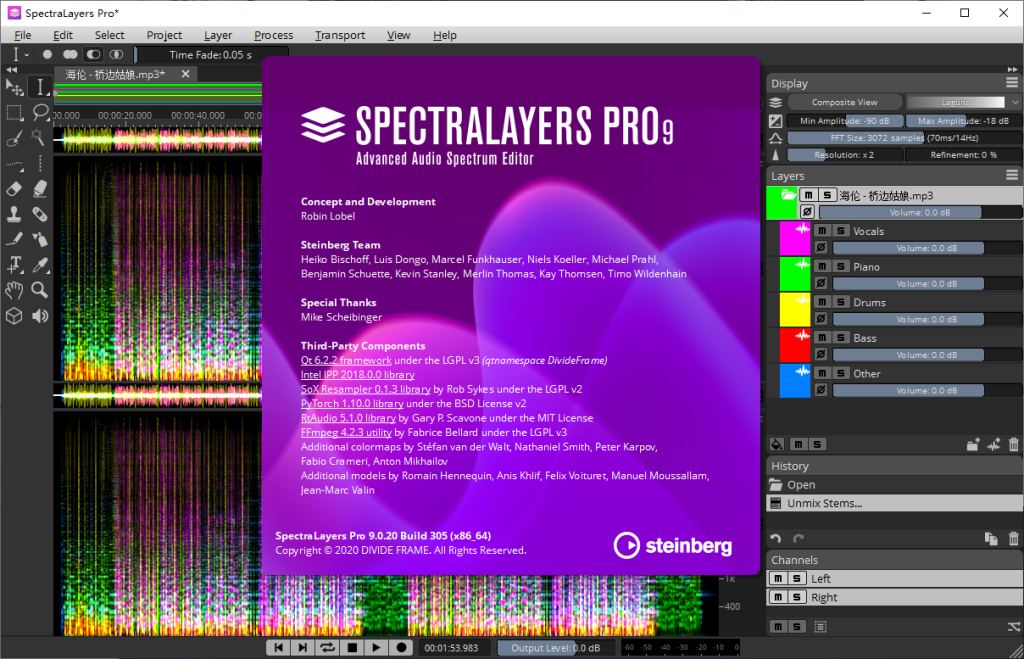Select the Magic Wand tool
Screen dimensions: 1024x659
40,138
